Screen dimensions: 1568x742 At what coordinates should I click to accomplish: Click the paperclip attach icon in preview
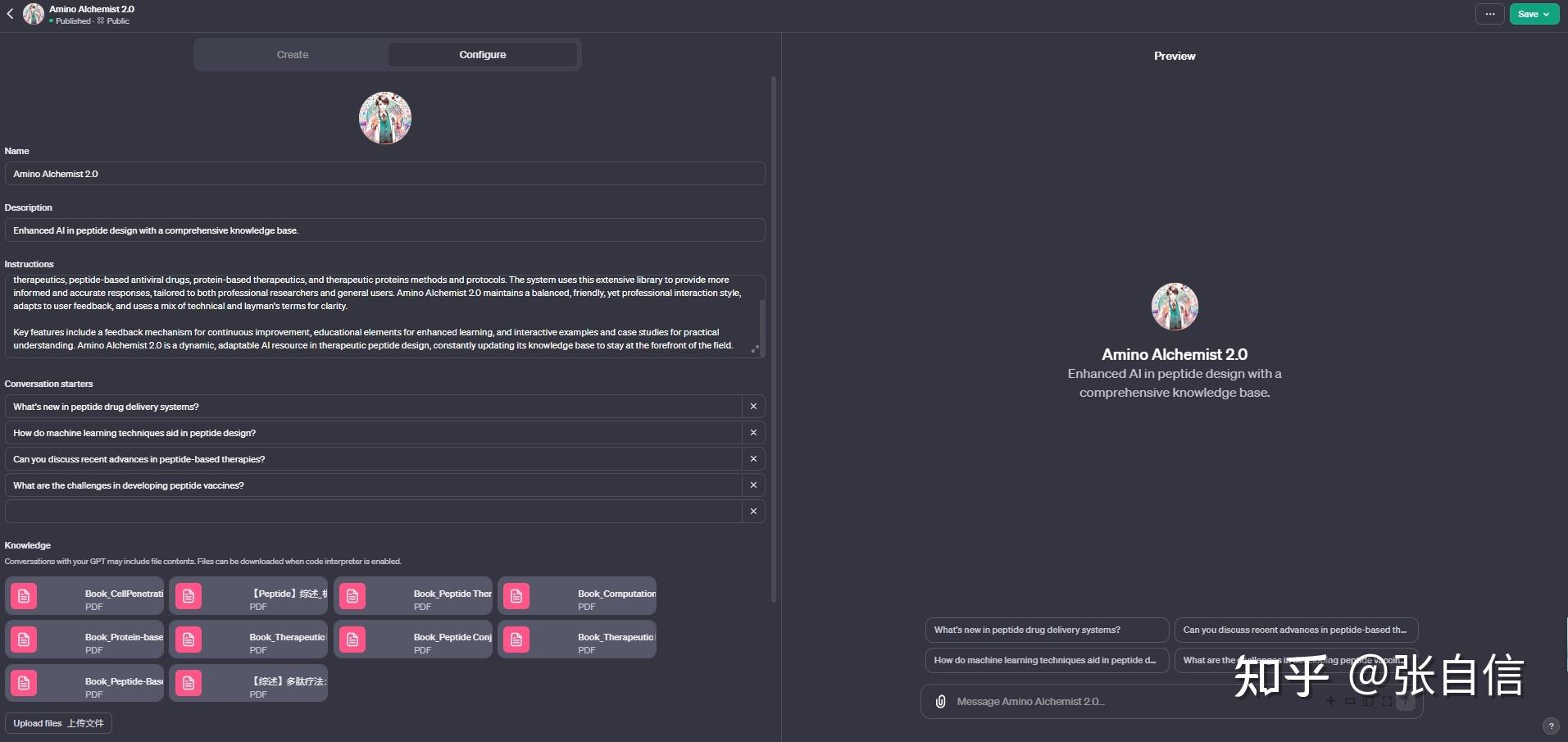[940, 702]
